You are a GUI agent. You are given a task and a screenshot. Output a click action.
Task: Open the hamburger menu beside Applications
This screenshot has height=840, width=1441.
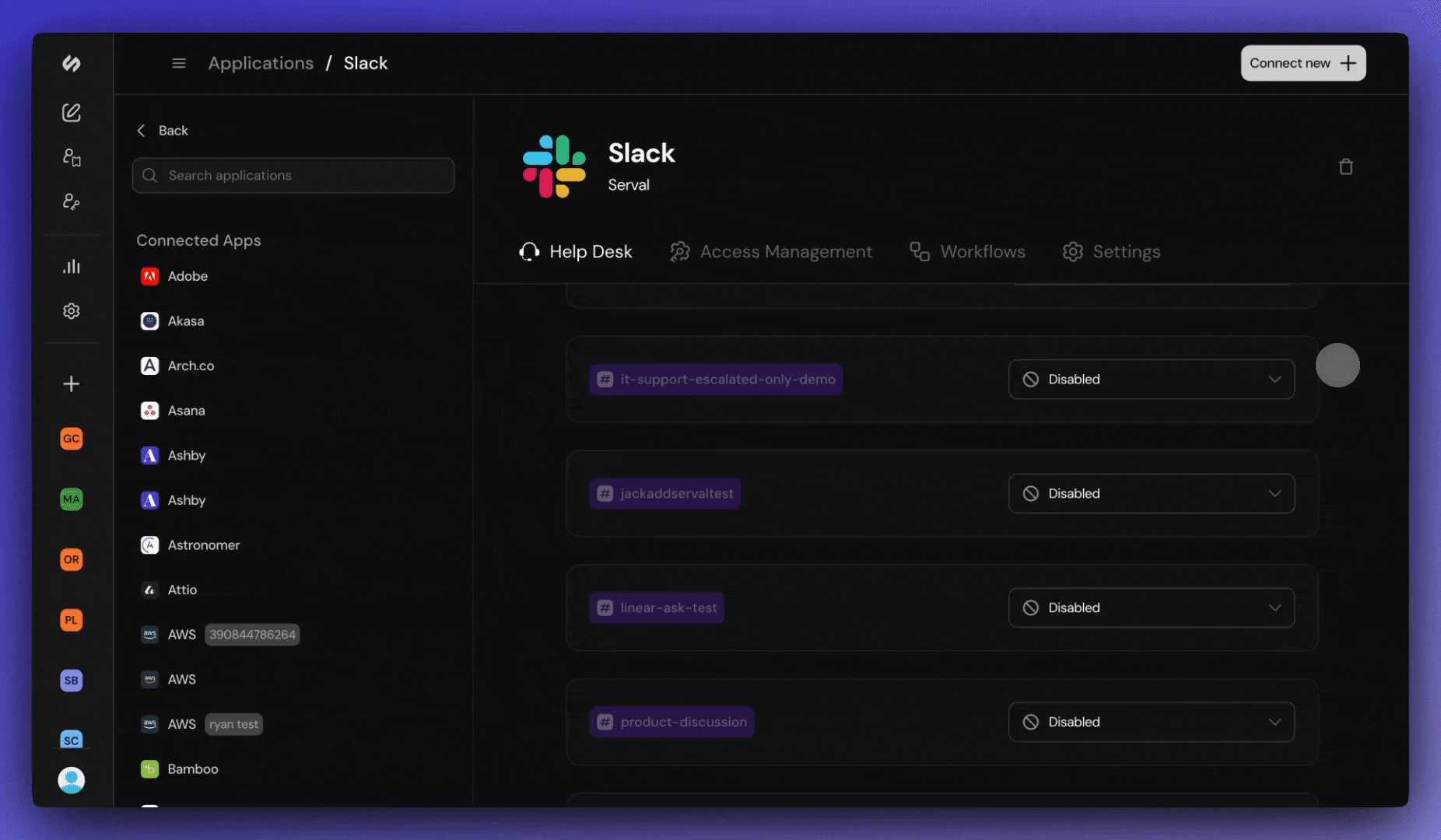pyautogui.click(x=178, y=63)
